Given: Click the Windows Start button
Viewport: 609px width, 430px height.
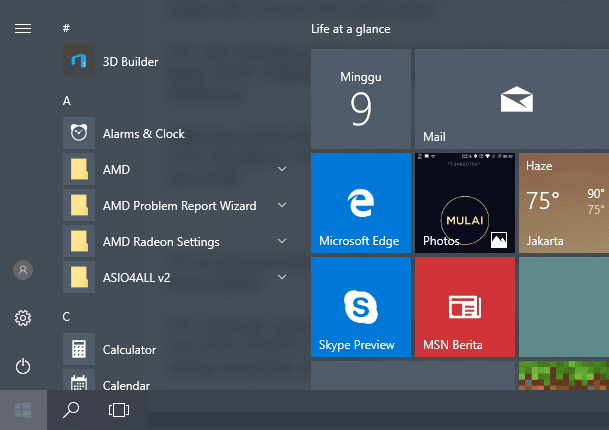Looking at the screenshot, I should (23, 410).
